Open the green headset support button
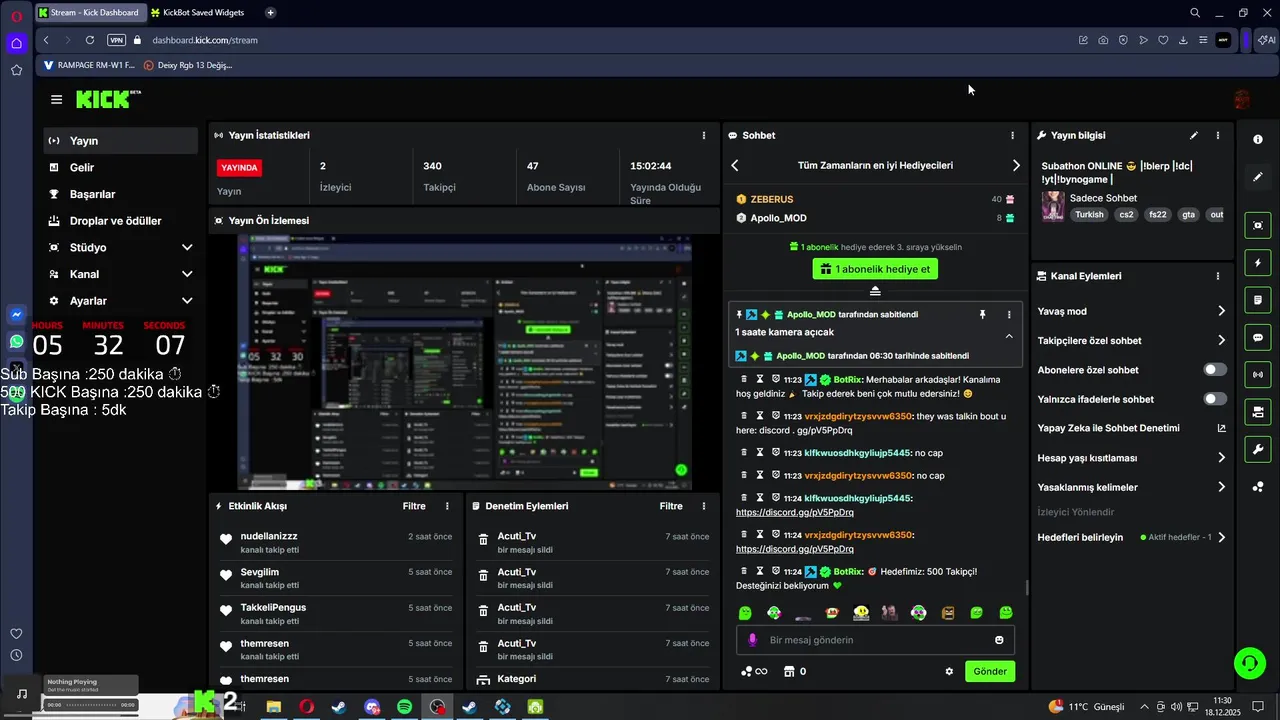Viewport: 1280px width, 720px height. (x=1248, y=662)
